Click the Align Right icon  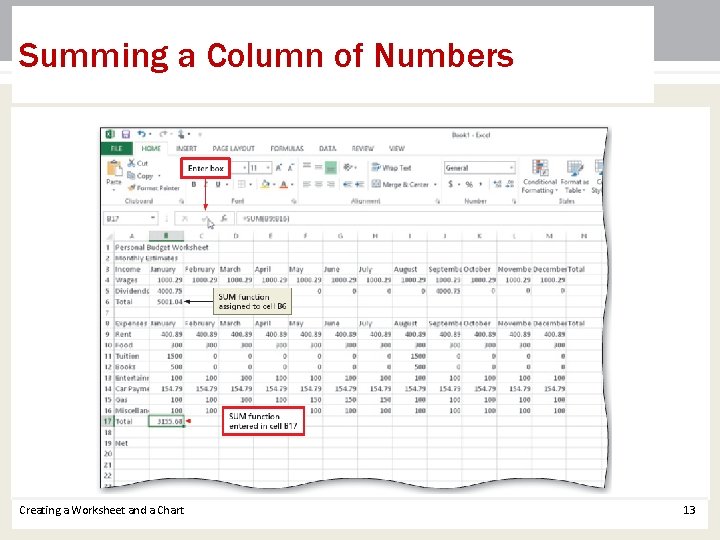point(331,184)
